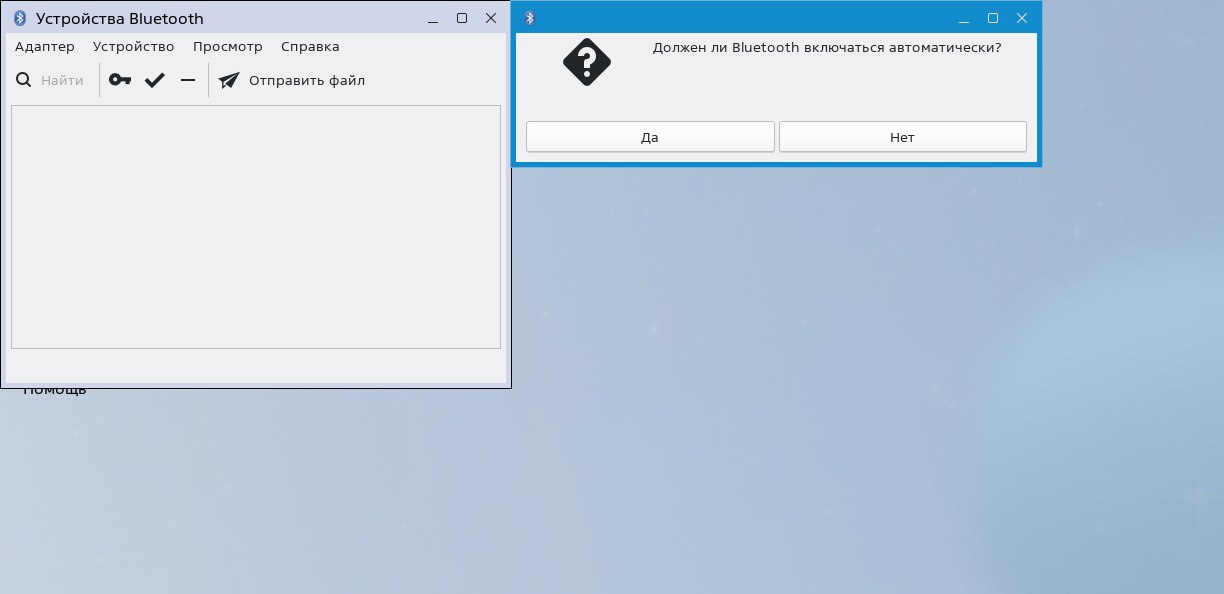Screen dimensions: 1224x594
Task: Click the question mark dialog icon
Action: [587, 63]
